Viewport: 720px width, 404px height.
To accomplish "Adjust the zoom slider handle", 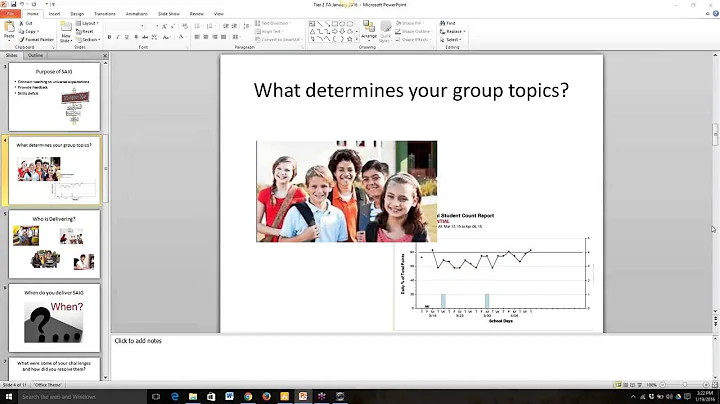I will point(684,385).
